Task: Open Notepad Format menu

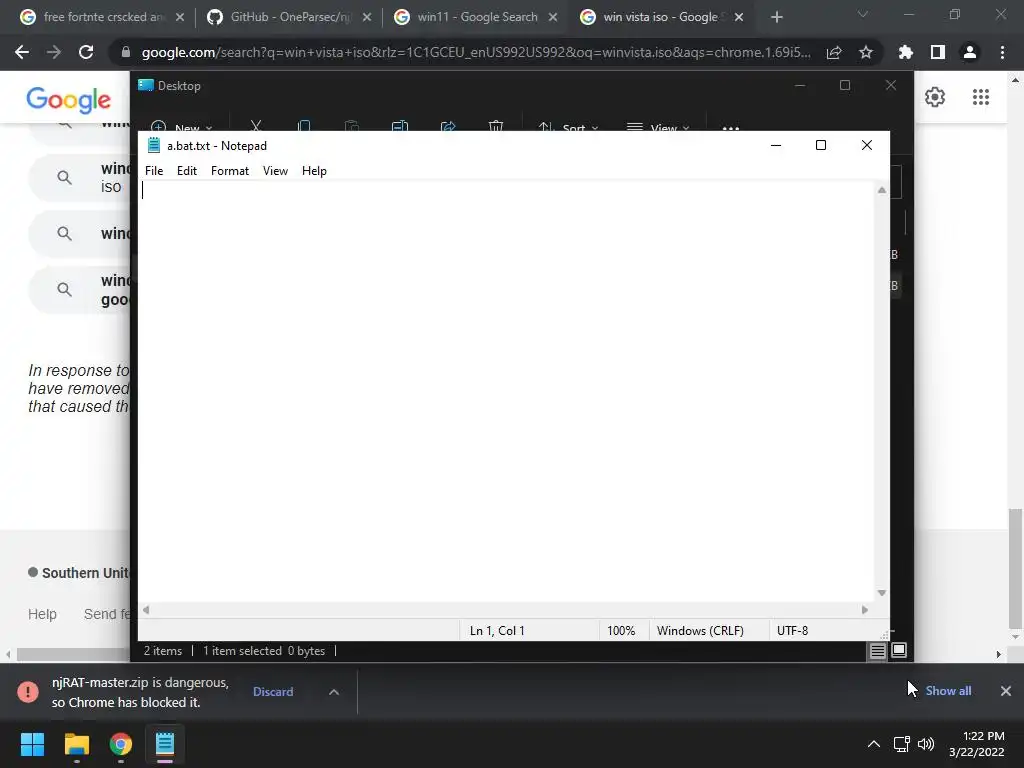Action: (x=230, y=170)
